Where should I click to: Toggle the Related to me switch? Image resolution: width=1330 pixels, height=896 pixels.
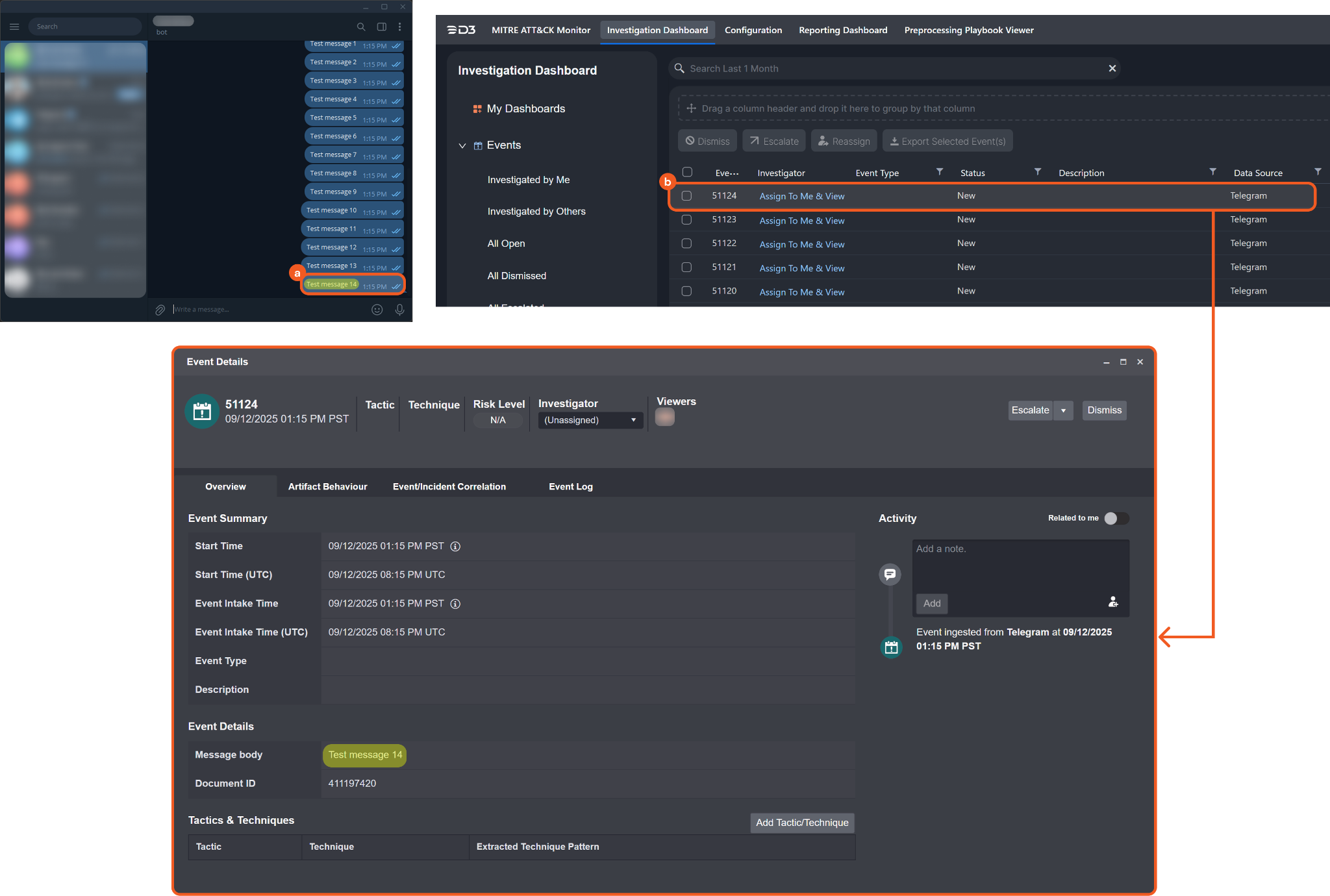(1116, 518)
